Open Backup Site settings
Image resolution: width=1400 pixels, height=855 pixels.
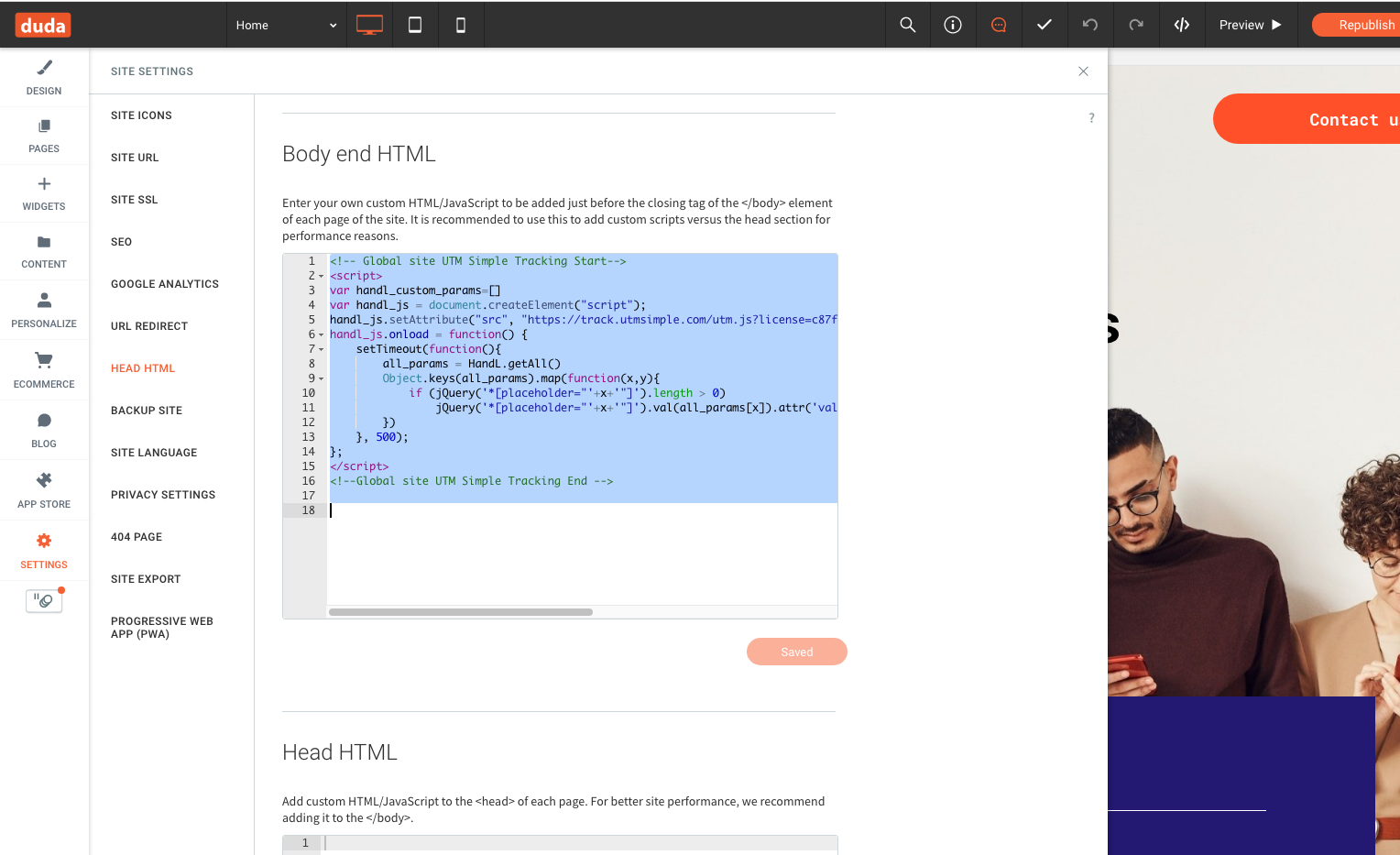point(147,411)
